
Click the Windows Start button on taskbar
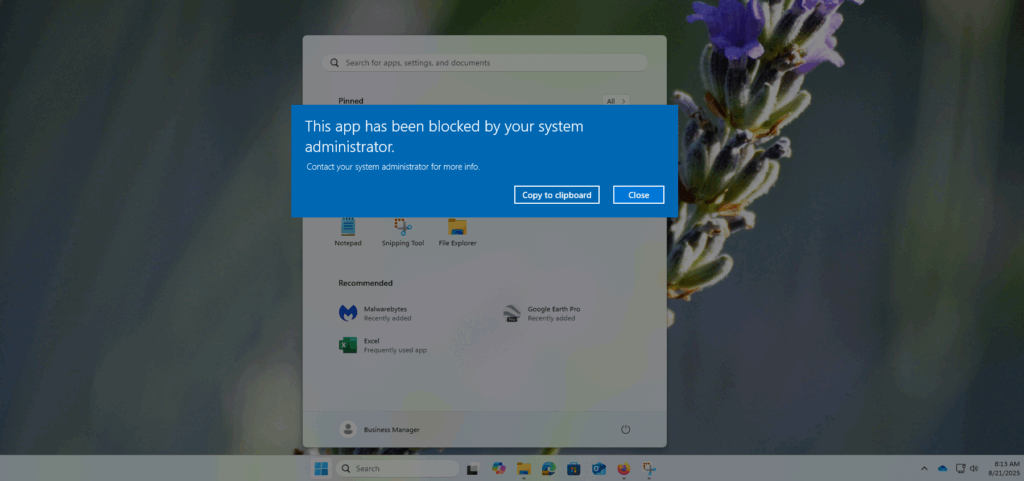tap(321, 468)
